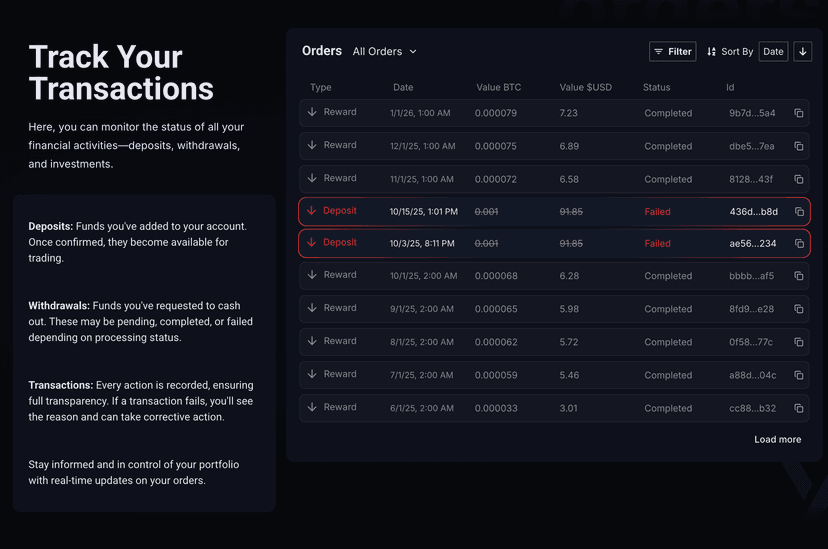Copy the ID bbbb...af5
828x549 pixels.
tap(798, 276)
